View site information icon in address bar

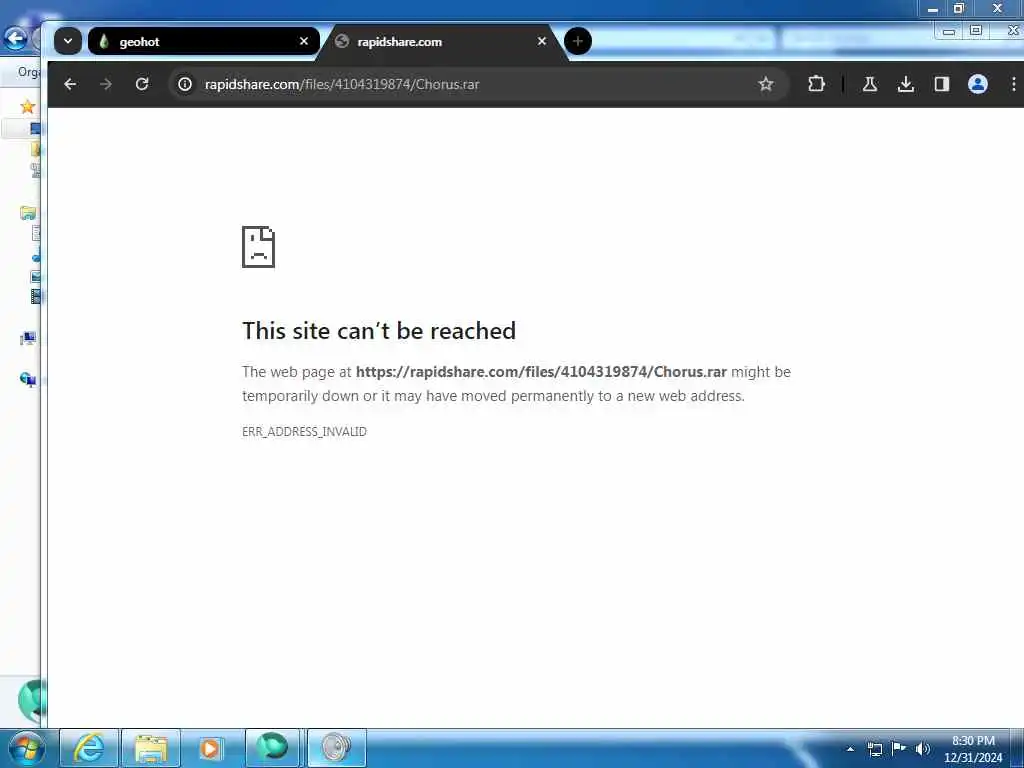coord(185,84)
